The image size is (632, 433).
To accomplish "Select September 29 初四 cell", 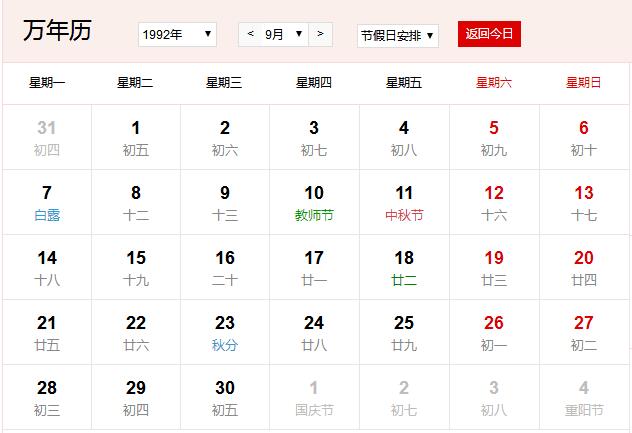I will click(136, 397).
